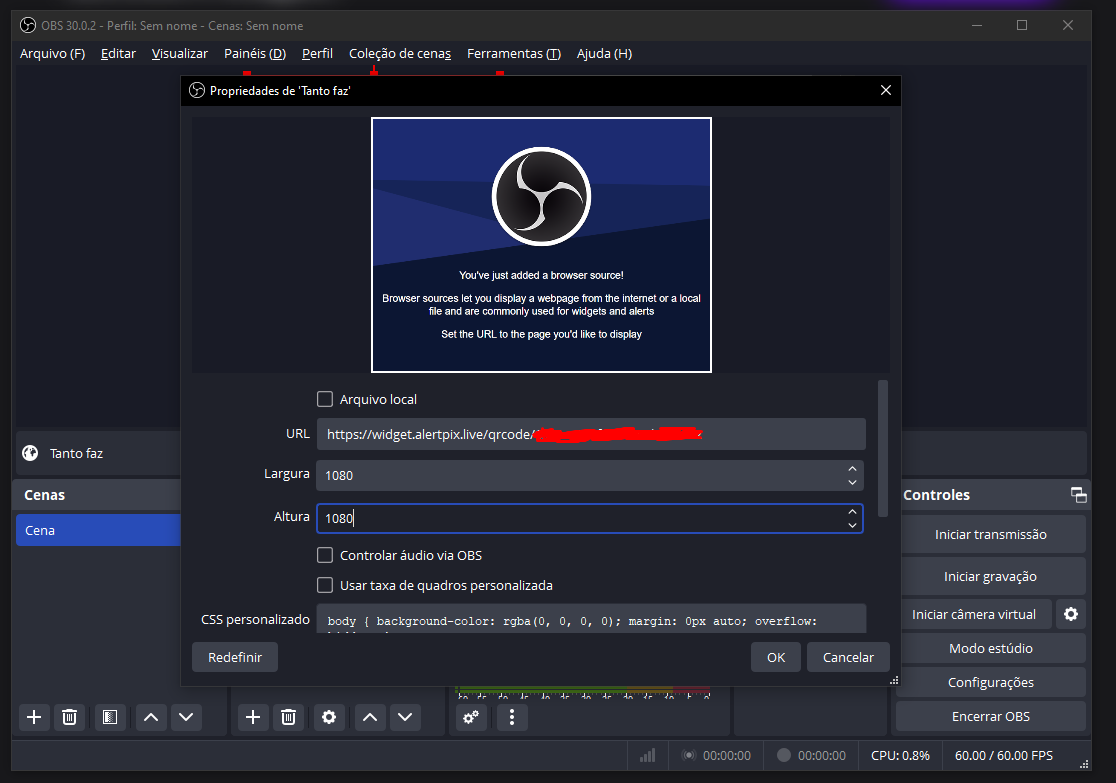Open the 'Ferramentas' menu
This screenshot has height=783, width=1116.
(513, 53)
